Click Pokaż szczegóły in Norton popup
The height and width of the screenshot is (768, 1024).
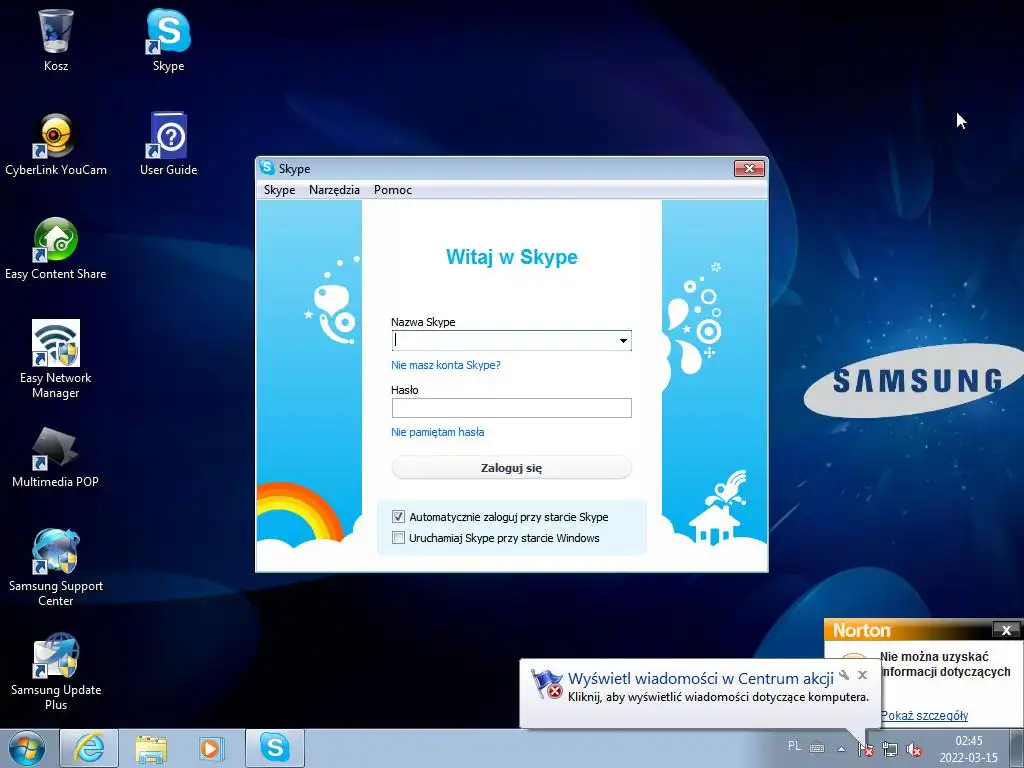coord(924,716)
